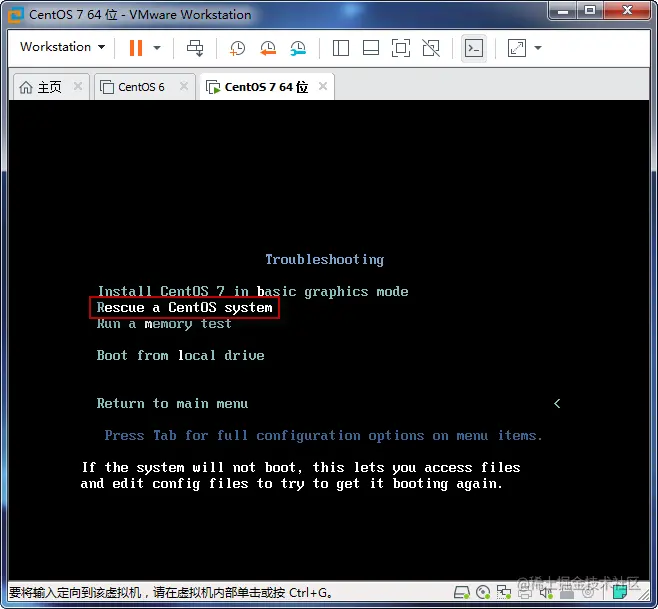Click the Troubleshooting heading text
Viewport: 658px width, 609px height.
[x=325, y=260]
